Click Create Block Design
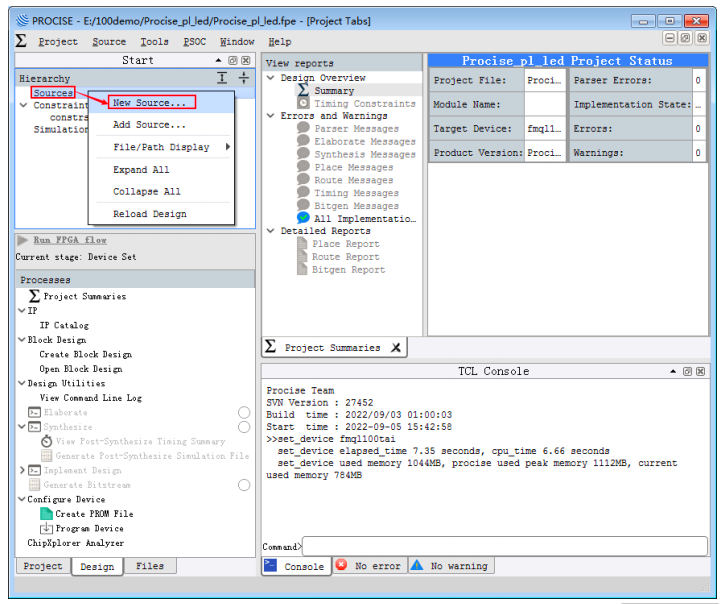 [86, 354]
